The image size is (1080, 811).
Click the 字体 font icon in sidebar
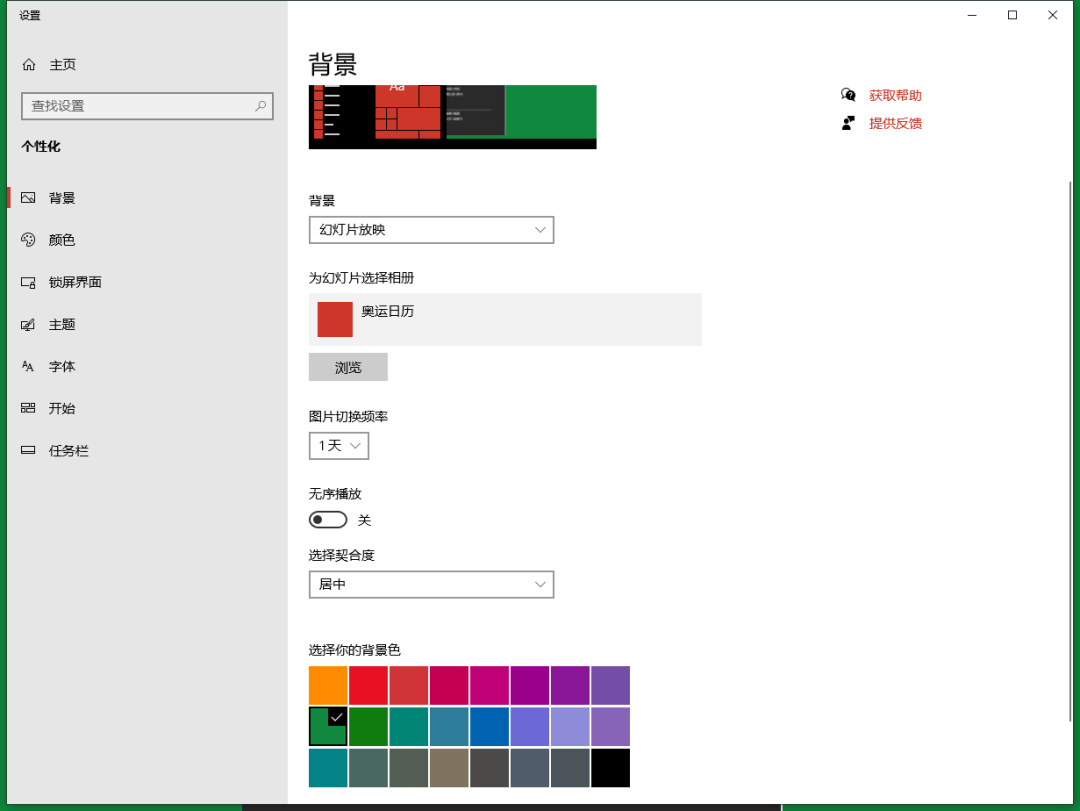click(28, 367)
